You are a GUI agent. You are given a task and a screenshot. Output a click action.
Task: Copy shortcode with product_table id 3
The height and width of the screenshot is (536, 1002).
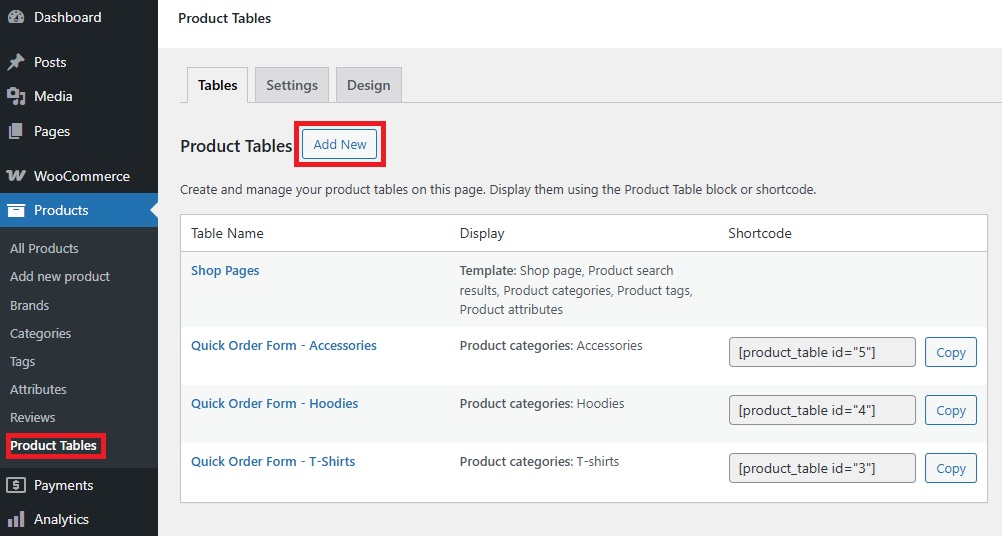950,468
